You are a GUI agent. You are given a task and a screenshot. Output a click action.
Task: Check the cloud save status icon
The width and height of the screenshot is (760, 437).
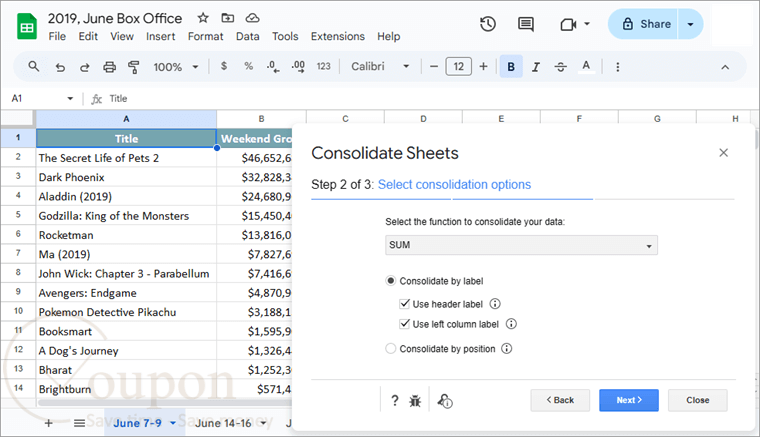(252, 18)
